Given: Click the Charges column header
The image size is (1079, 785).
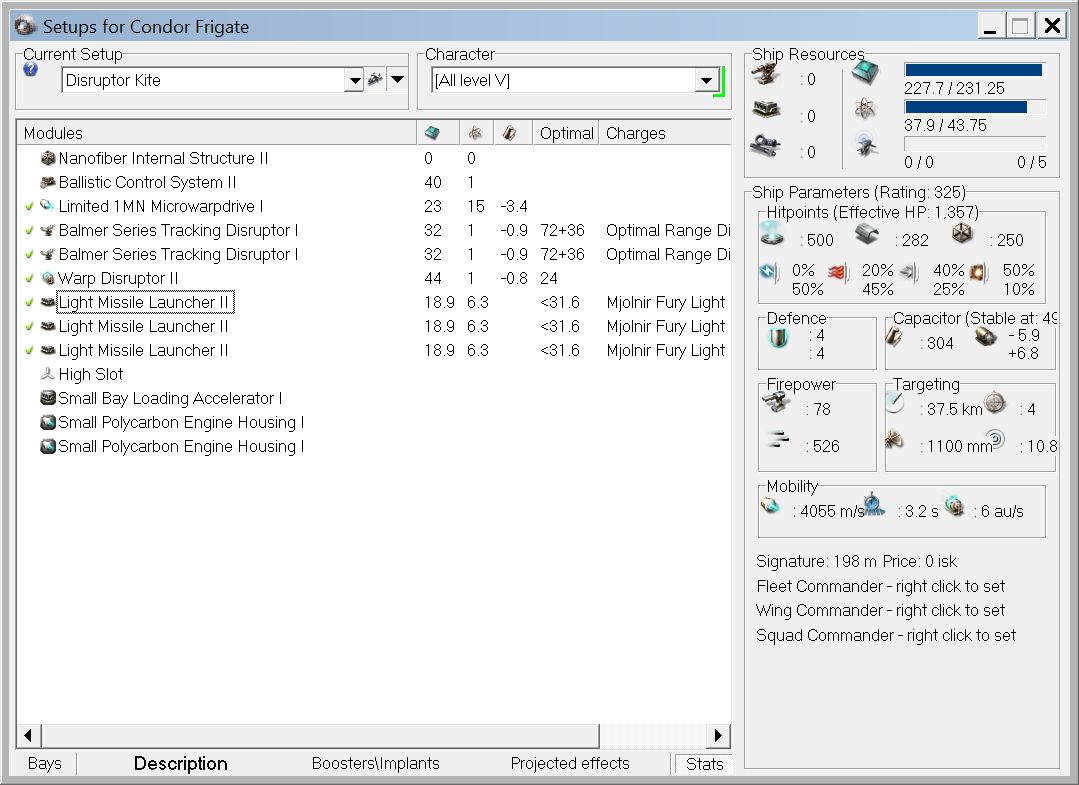Looking at the screenshot, I should (x=665, y=133).
